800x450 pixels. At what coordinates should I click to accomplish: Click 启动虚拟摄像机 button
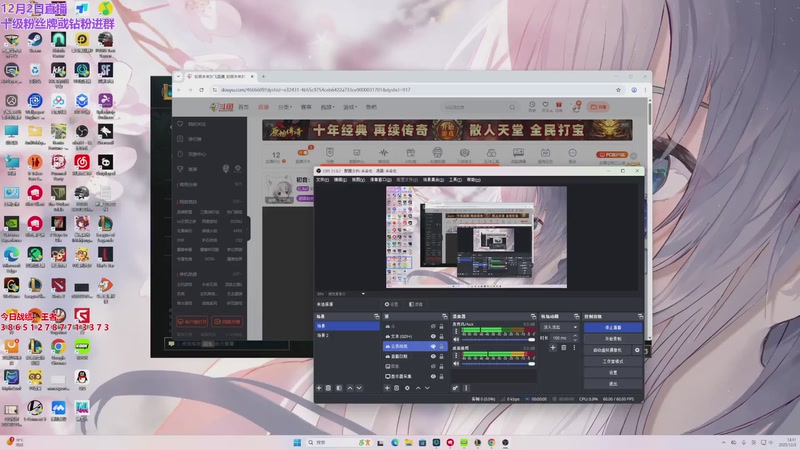coord(608,350)
